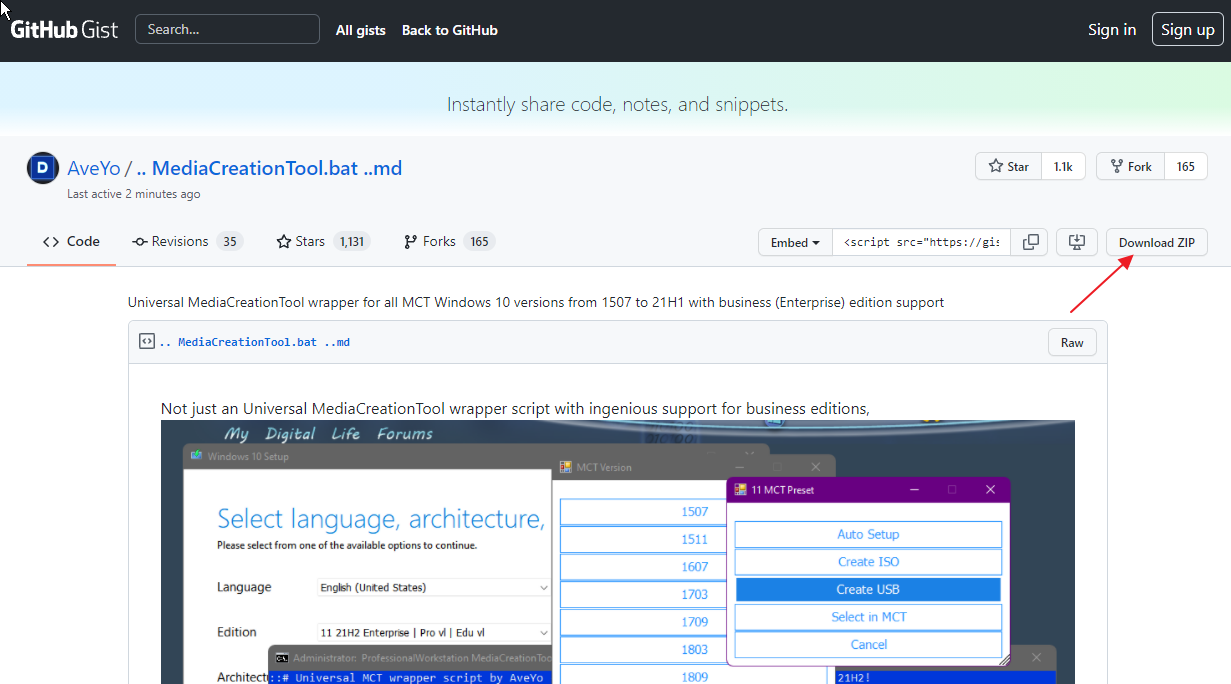
Task: Click version 1809 in MCT Version list
Action: click(694, 676)
